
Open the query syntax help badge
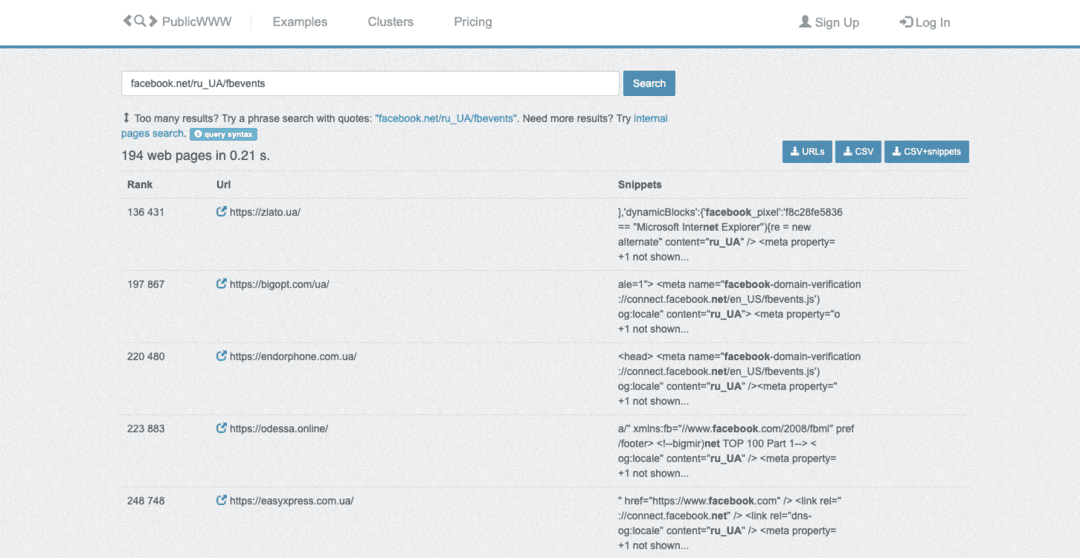click(x=224, y=134)
